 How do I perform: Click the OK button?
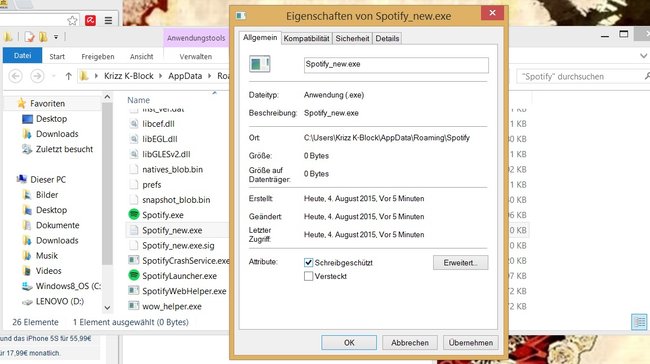(x=349, y=342)
